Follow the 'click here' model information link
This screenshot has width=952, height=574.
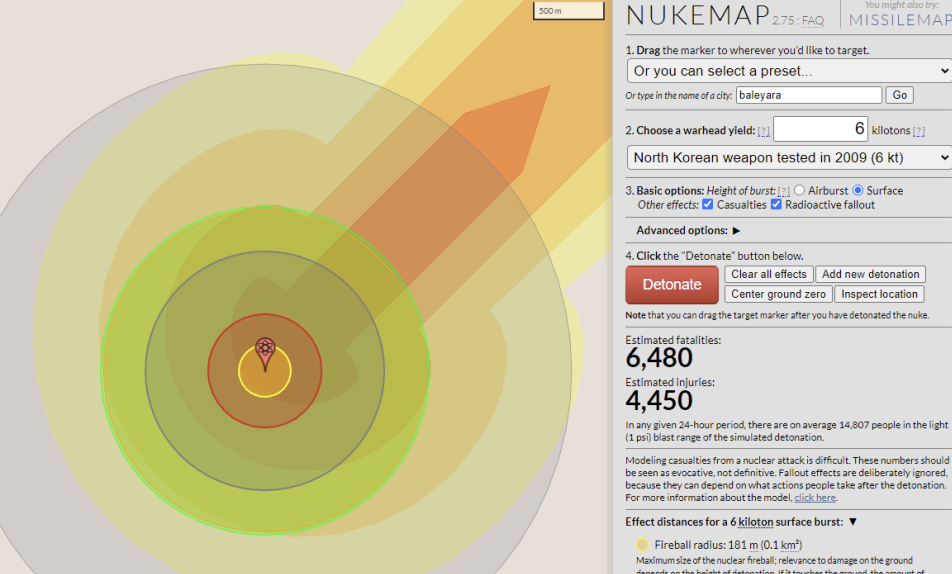pyautogui.click(x=815, y=497)
